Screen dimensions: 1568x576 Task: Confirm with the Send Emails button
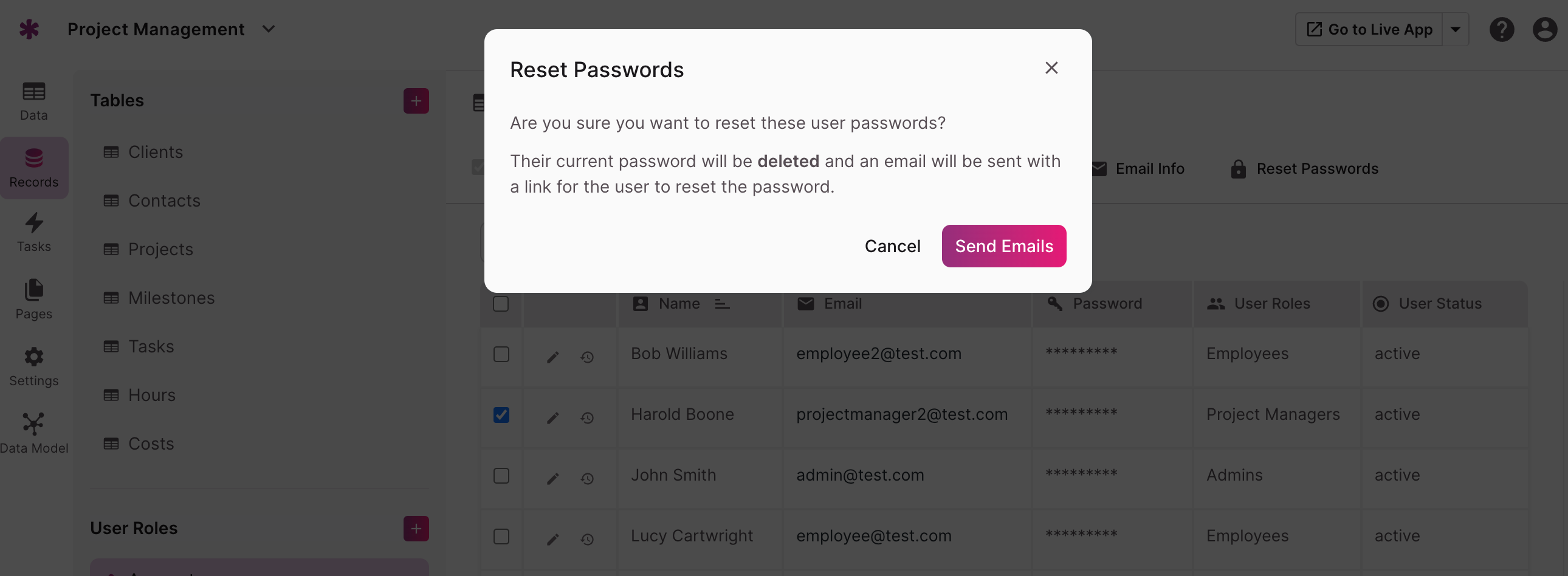pos(1004,245)
